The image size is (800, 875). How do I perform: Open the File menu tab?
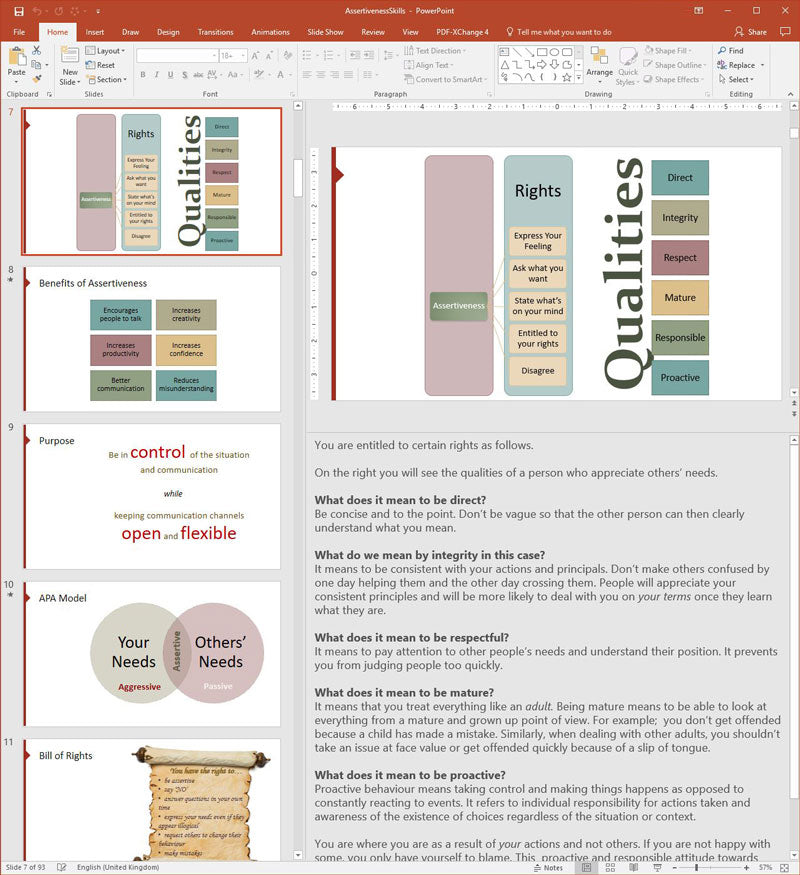(x=19, y=32)
